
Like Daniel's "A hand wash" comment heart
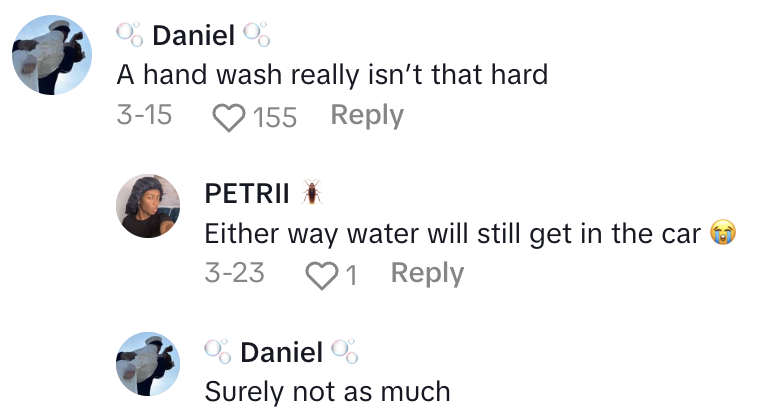(229, 117)
